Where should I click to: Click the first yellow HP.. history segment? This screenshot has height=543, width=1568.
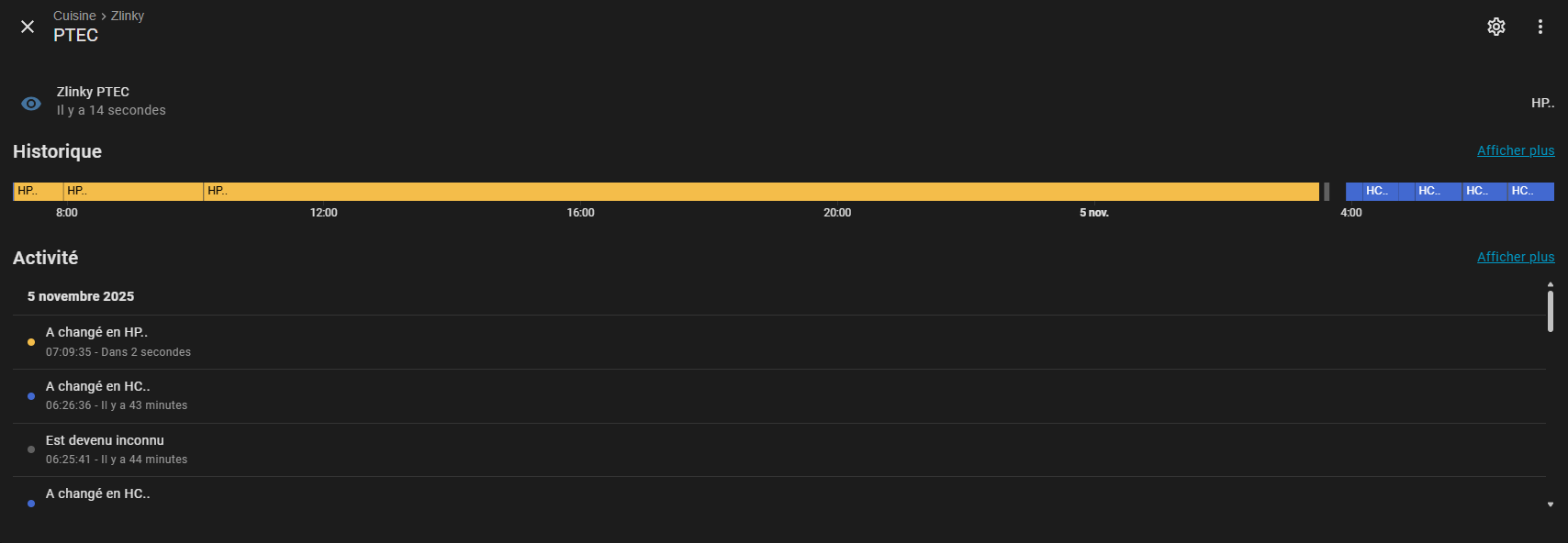point(39,191)
